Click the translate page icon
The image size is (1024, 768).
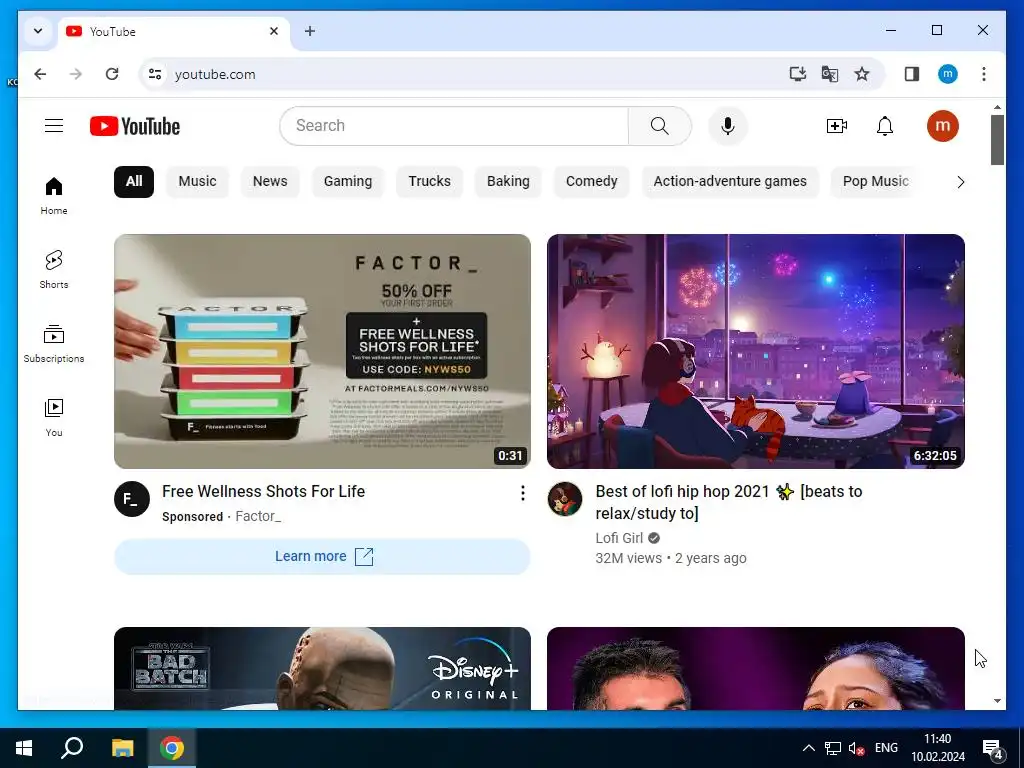pyautogui.click(x=829, y=74)
